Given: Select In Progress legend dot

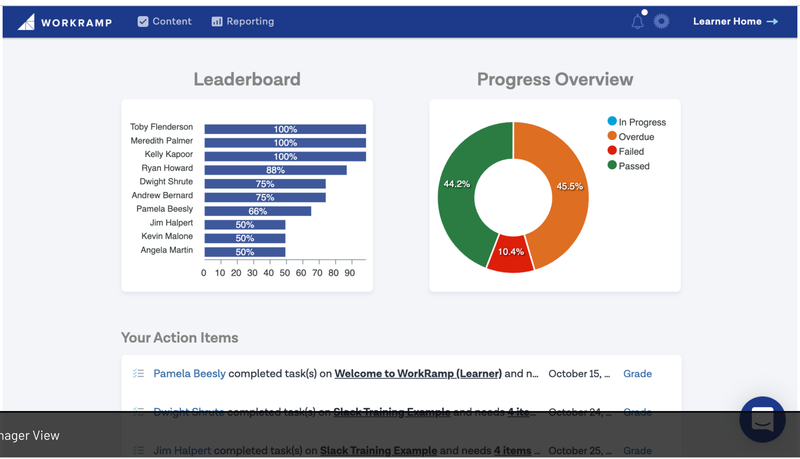Looking at the screenshot, I should pos(612,121).
